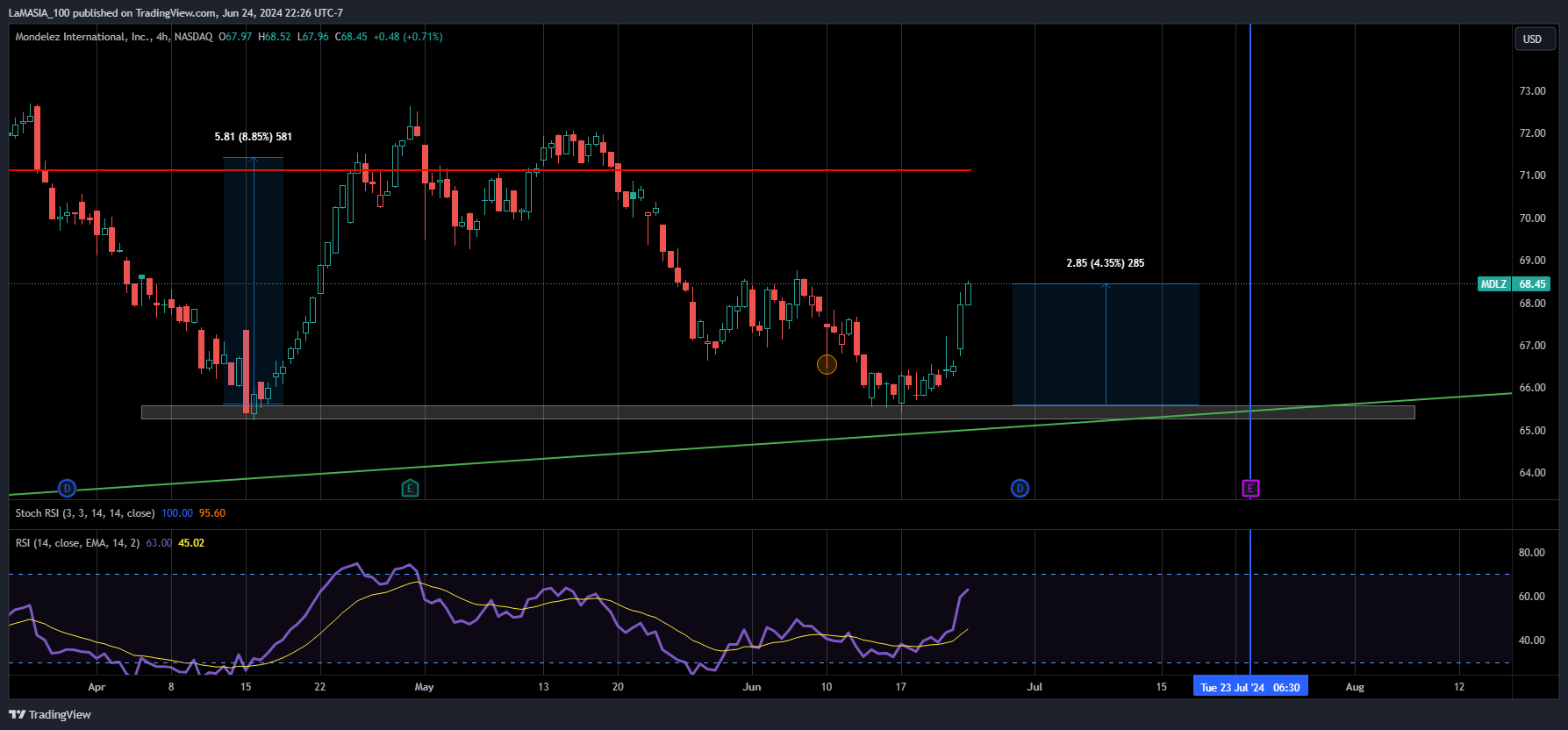The width and height of the screenshot is (1568, 730).
Task: Click the Apr label on time axis
Action: point(97,687)
